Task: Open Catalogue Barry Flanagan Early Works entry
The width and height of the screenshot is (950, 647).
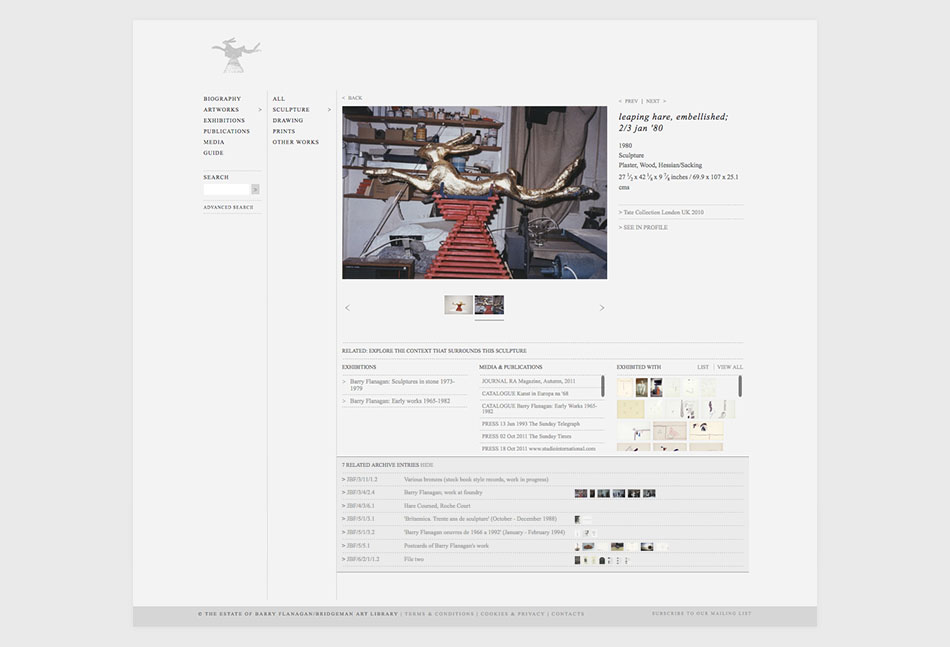Action: [539, 408]
